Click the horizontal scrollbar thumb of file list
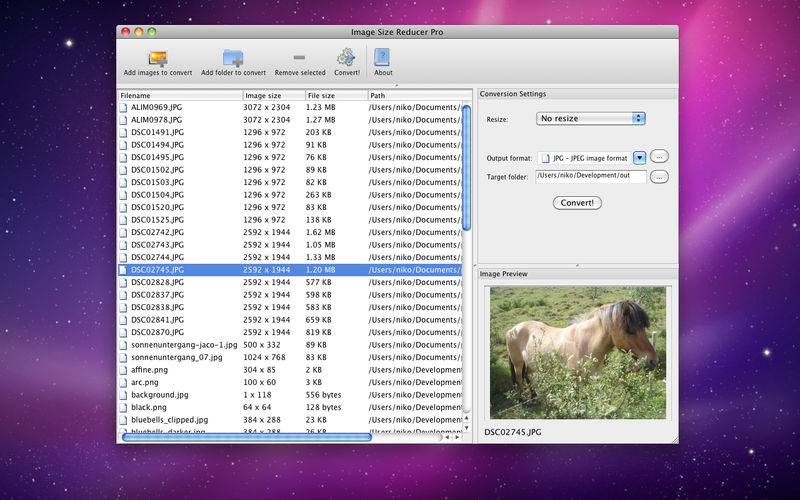Screen dimensions: 800x500 click(247, 437)
